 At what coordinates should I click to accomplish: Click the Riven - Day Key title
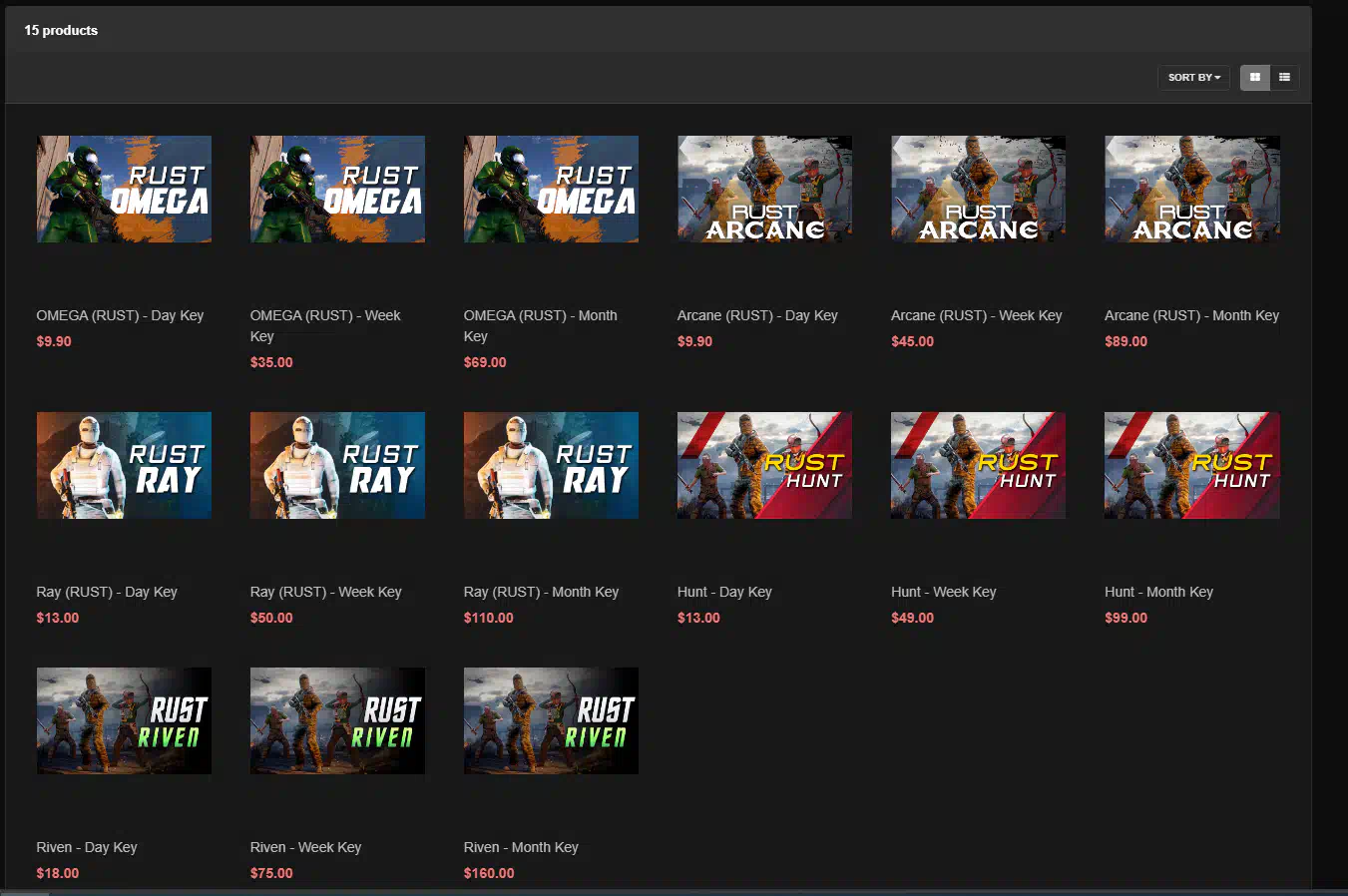click(87, 847)
